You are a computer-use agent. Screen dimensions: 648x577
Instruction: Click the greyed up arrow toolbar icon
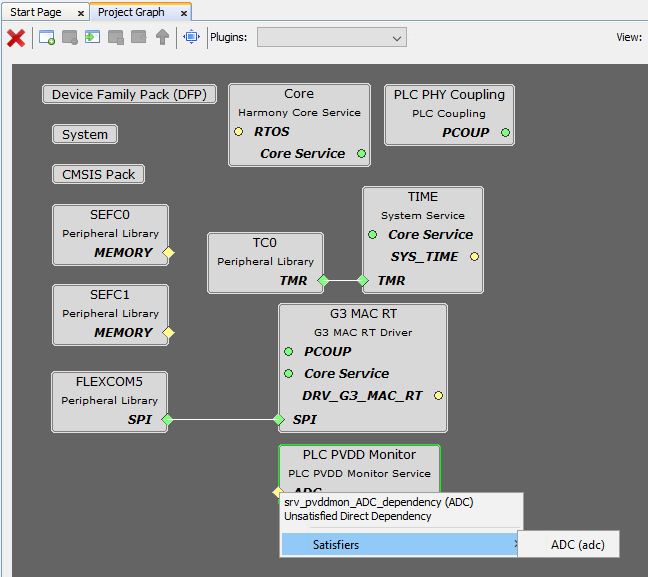pyautogui.click(x=162, y=37)
